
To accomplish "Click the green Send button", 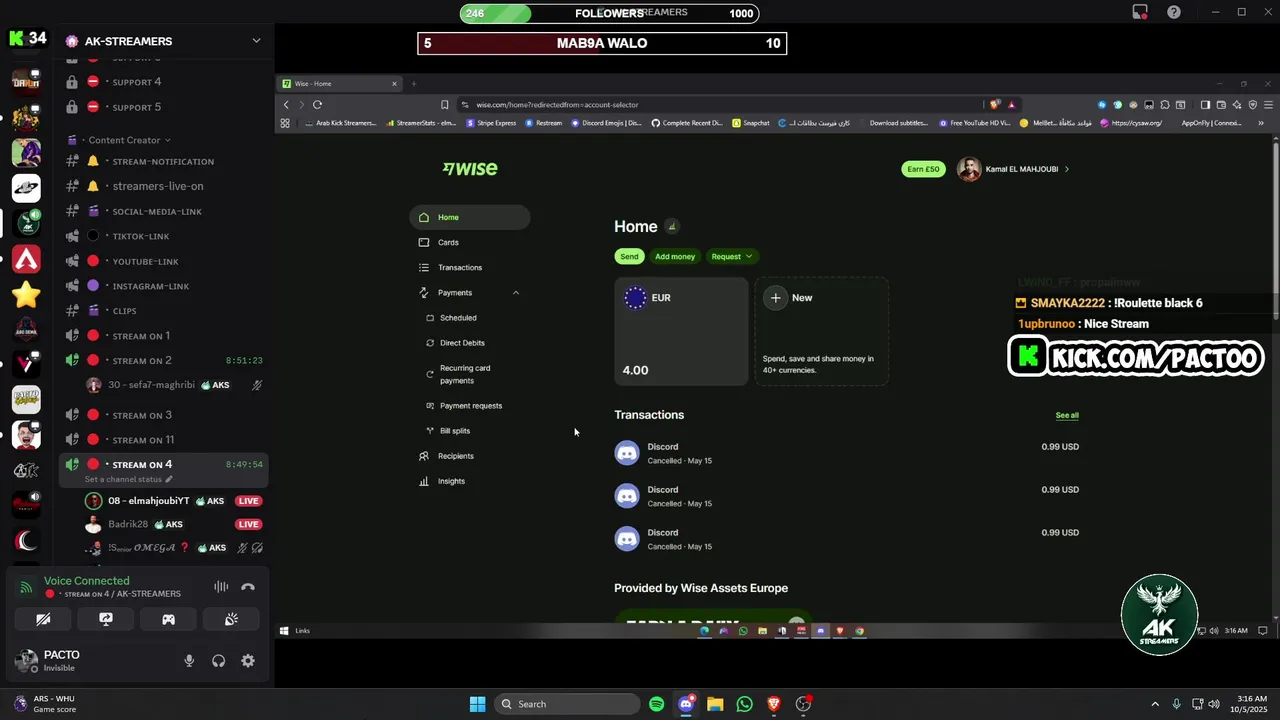I will pos(629,256).
